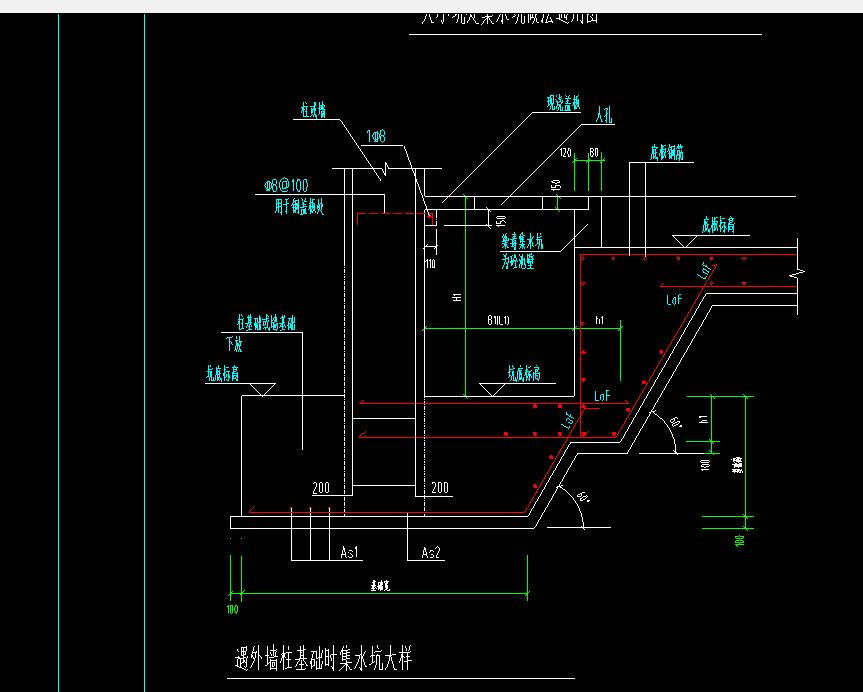Select the horizontal LaF label below 坑底标高 pit
Viewport: 863px width, 692px height.
(602, 396)
